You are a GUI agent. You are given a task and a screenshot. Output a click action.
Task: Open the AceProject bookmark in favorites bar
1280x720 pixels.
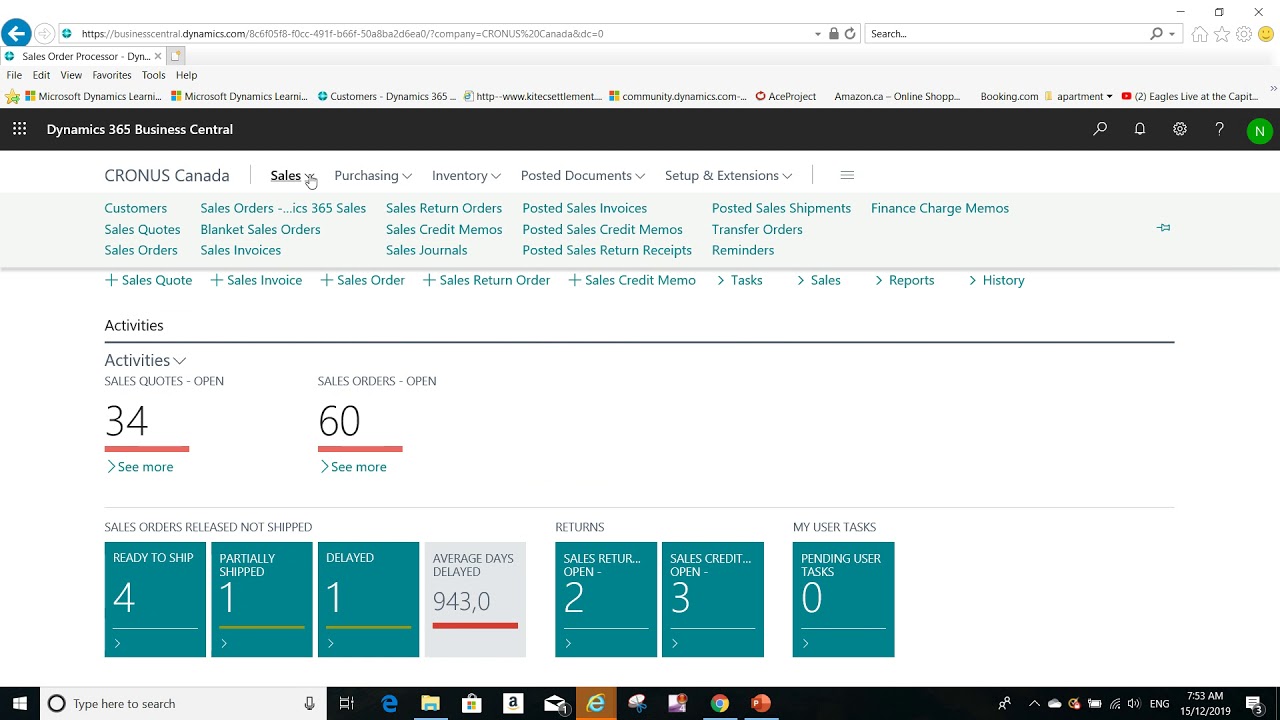786,97
